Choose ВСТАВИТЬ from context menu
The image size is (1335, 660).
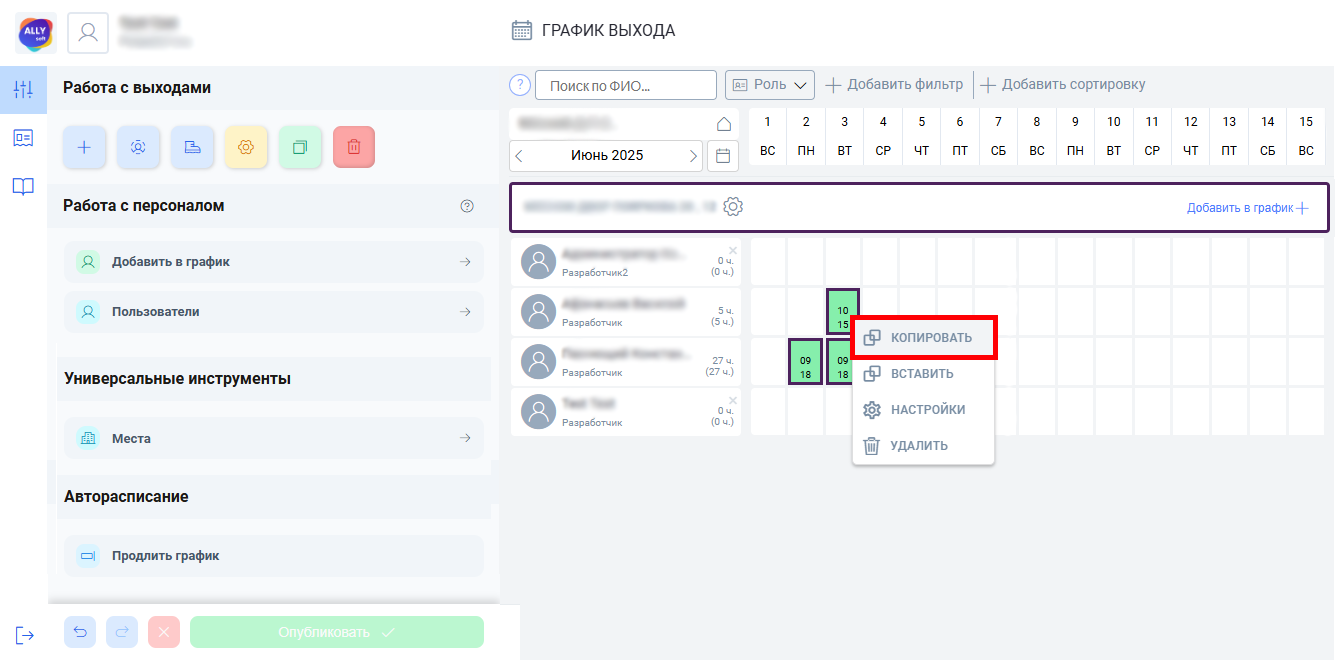pos(924,374)
